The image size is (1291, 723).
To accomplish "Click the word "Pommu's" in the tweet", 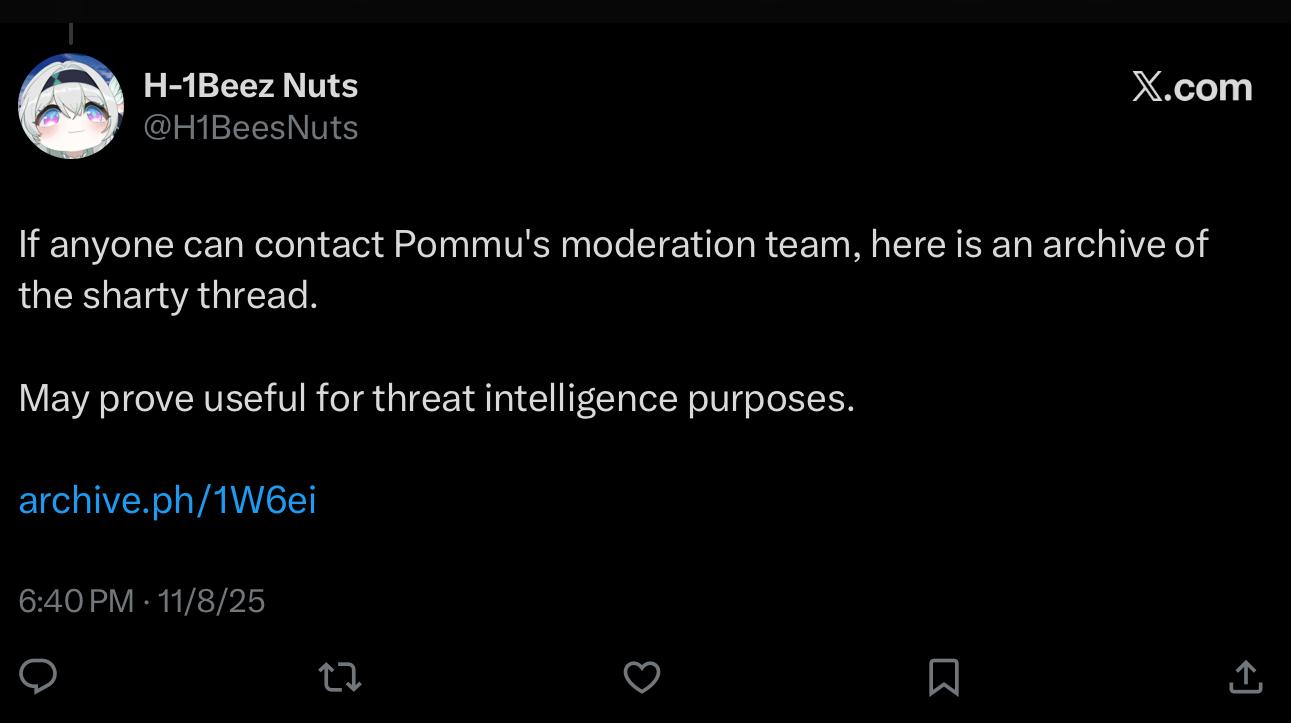I will pyautogui.click(x=472, y=245).
